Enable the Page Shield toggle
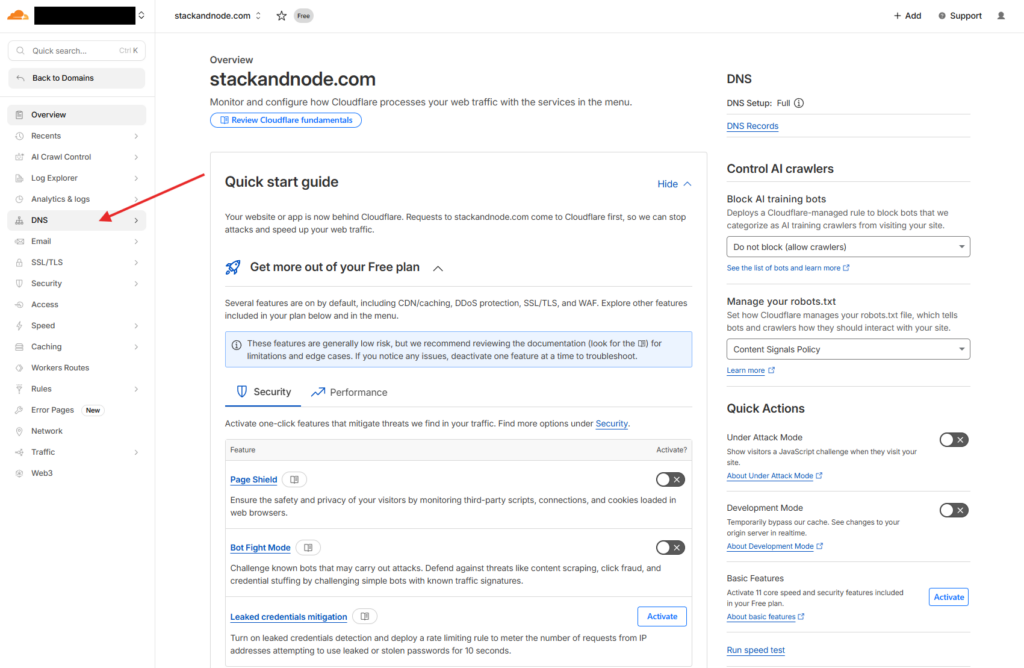Viewport: 1024px width, 668px height. click(x=670, y=480)
